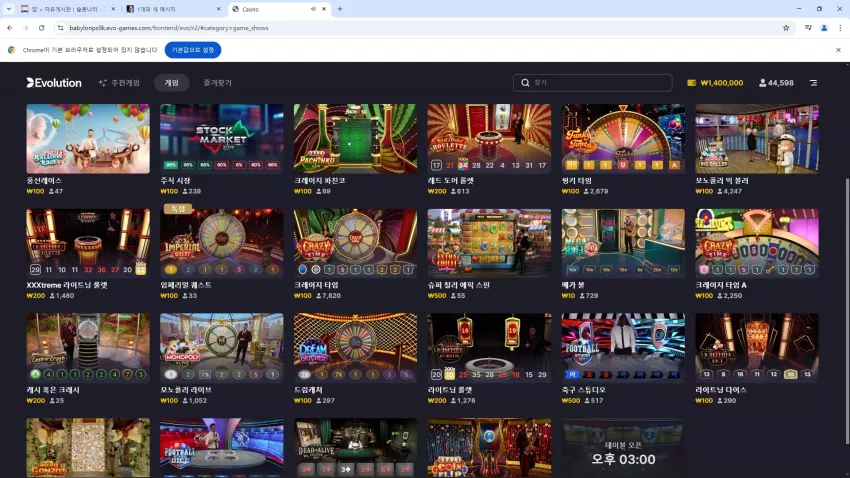Select the 추천게임 tab
Screen dimensions: 850x478
tap(119, 83)
